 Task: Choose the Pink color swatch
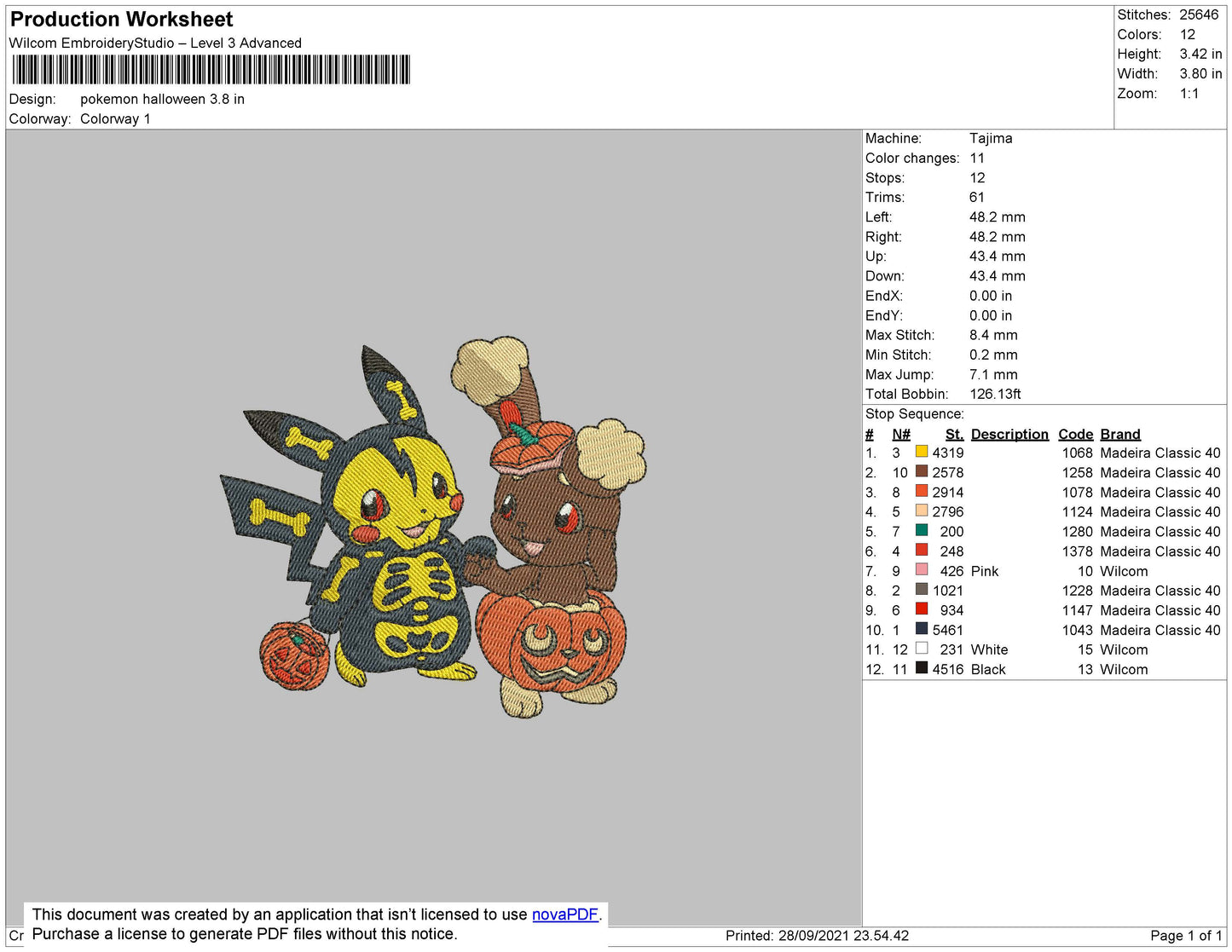pyautogui.click(x=922, y=569)
